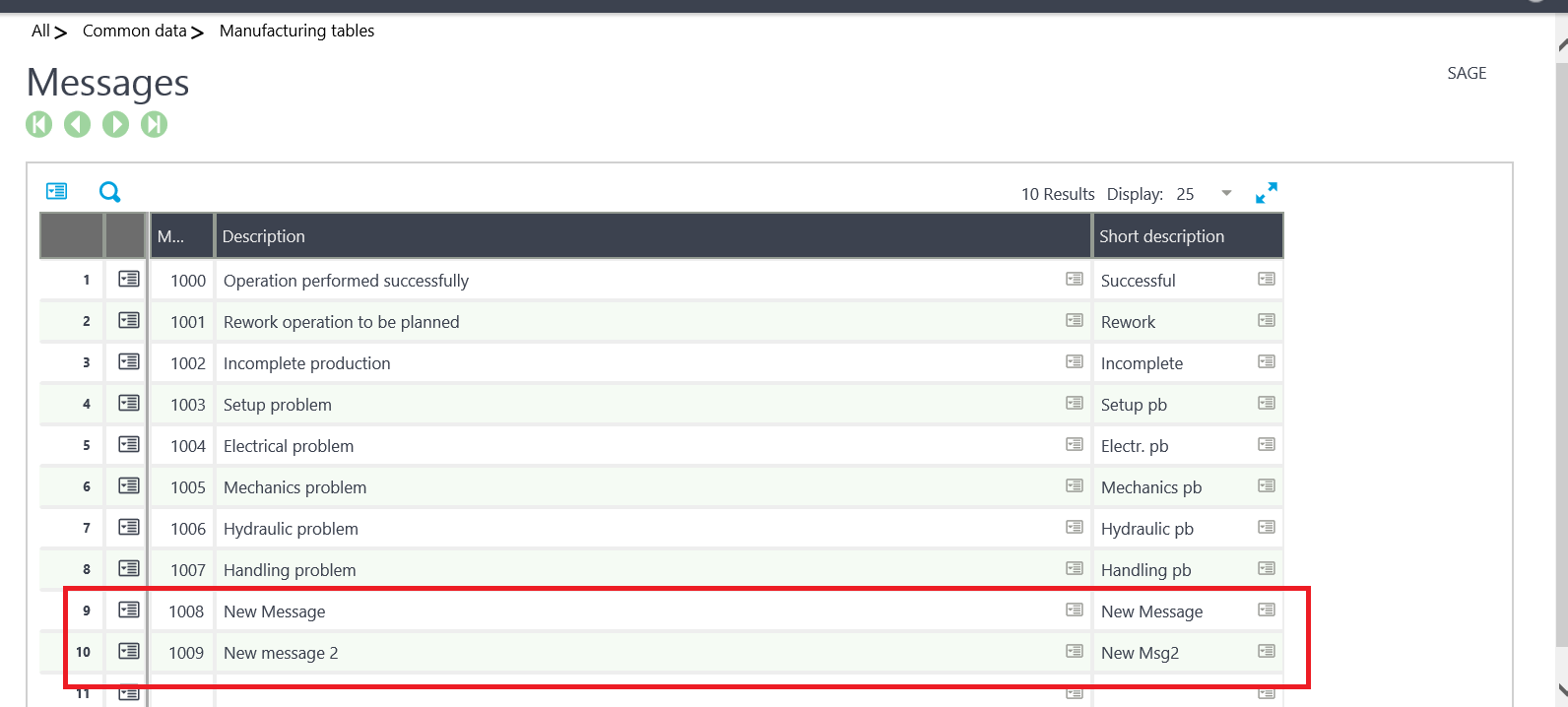Screen dimensions: 1568x707
Task: Open the 'All' breadcrumb link
Action: point(40,31)
